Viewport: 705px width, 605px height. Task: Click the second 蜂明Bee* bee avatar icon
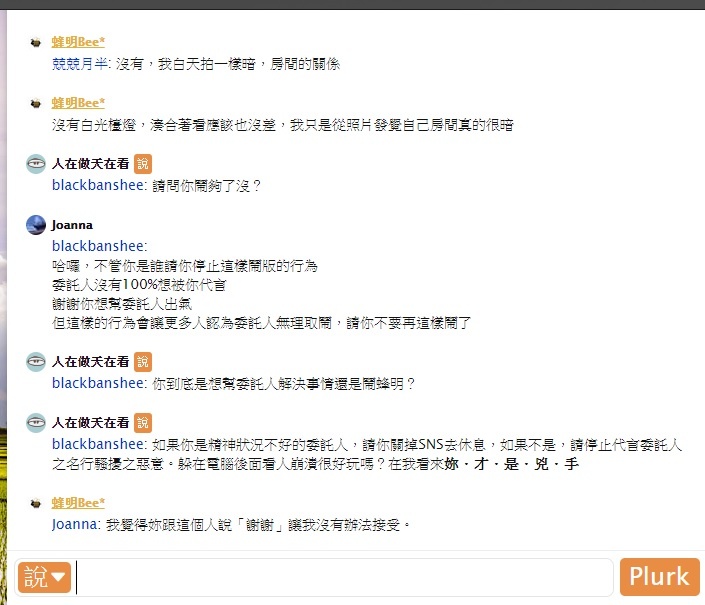pos(36,104)
